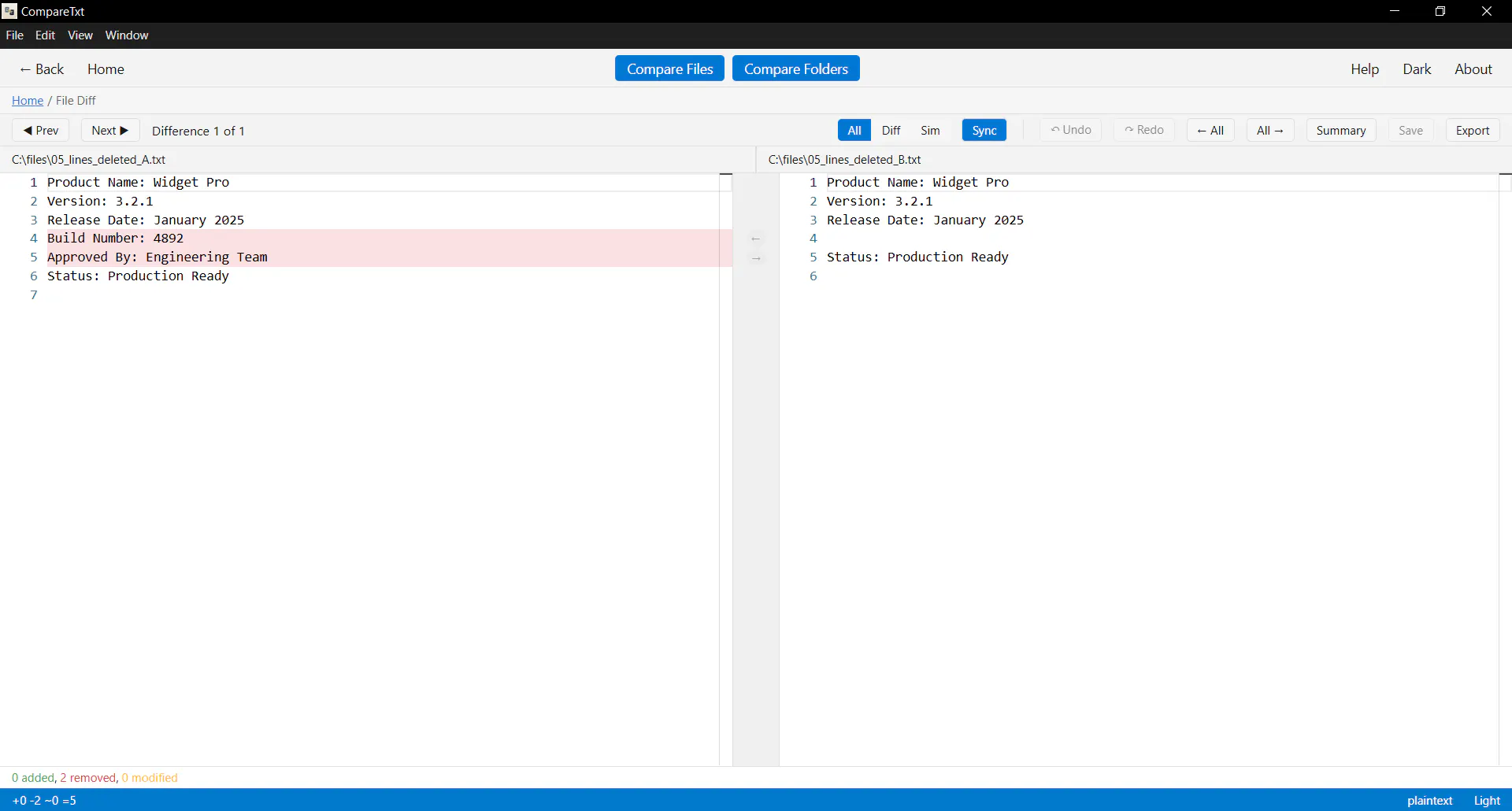Image resolution: width=1512 pixels, height=811 pixels.
Task: Open Home from the top navigation
Action: coord(106,69)
